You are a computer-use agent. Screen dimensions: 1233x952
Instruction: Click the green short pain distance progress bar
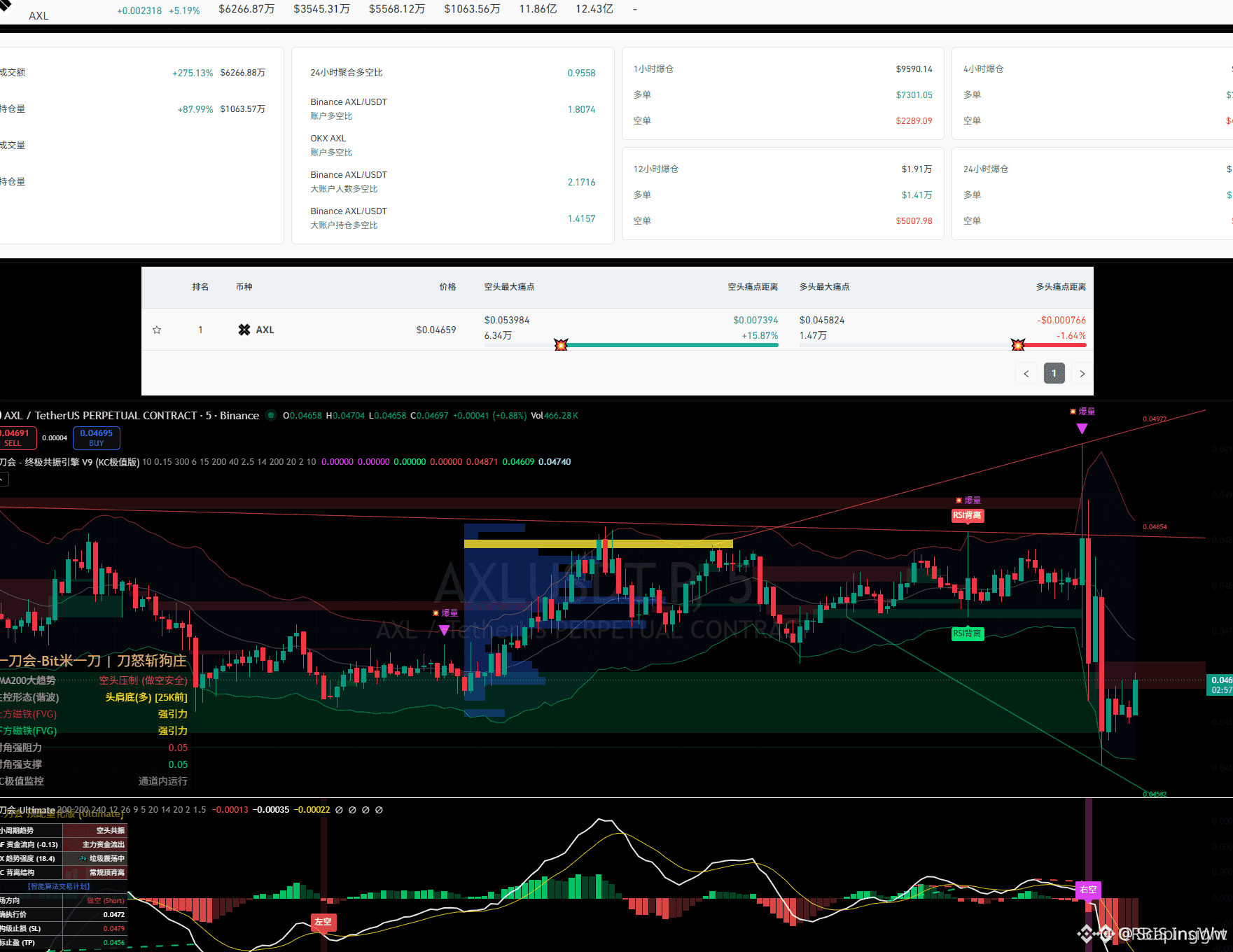(669, 345)
